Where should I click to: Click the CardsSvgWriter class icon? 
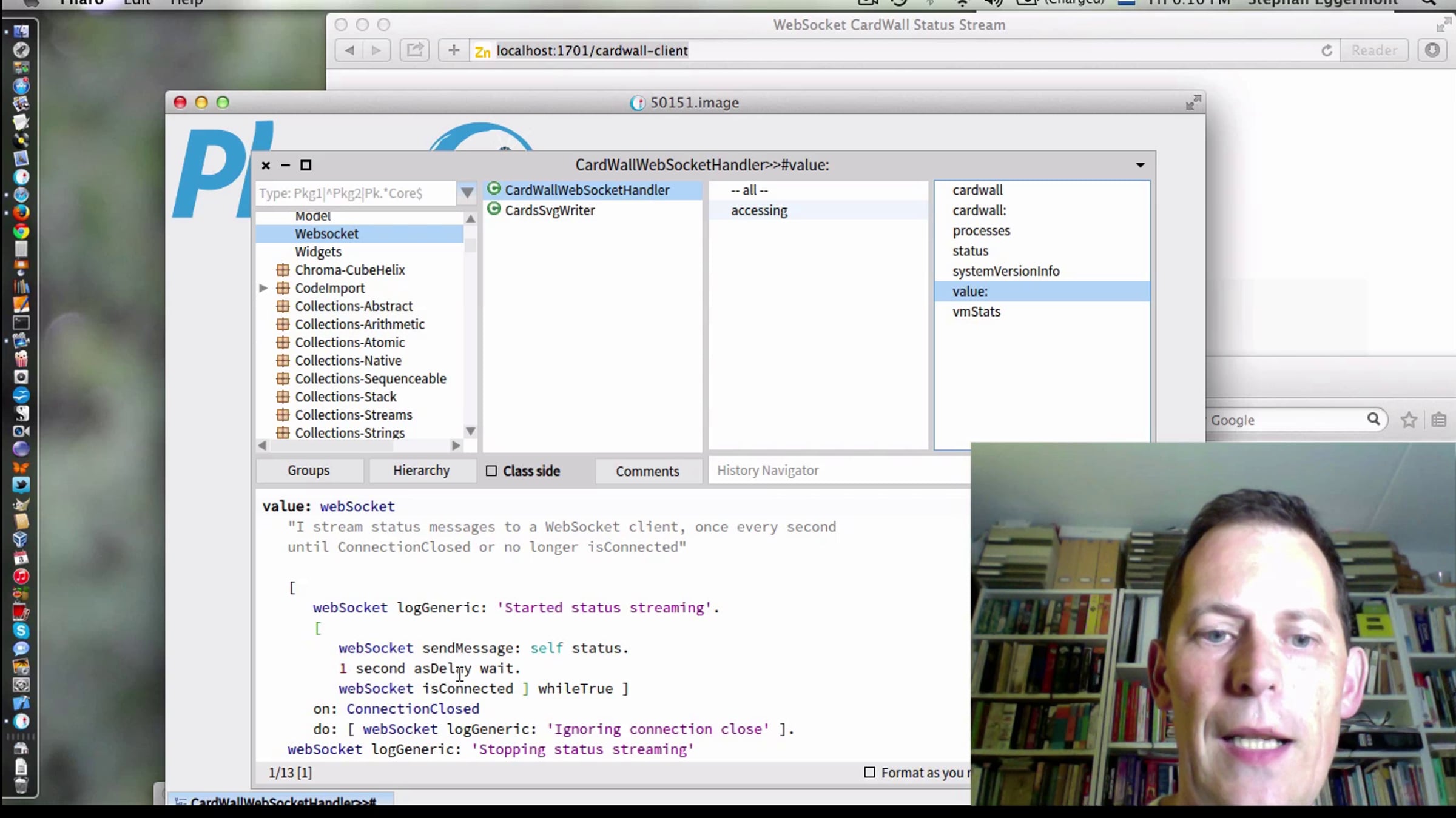click(494, 210)
